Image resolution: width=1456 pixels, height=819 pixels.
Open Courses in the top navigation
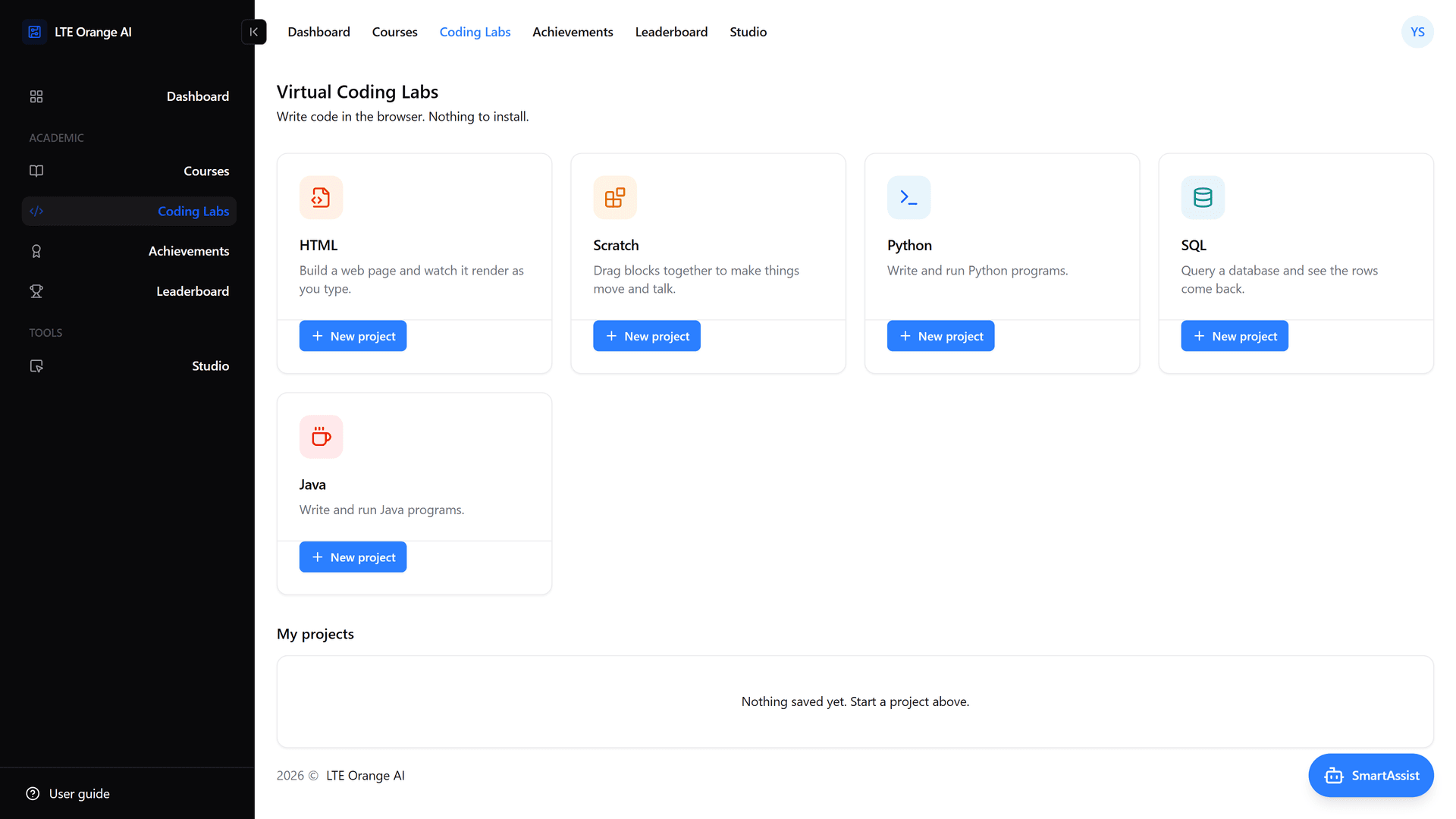[x=394, y=32]
